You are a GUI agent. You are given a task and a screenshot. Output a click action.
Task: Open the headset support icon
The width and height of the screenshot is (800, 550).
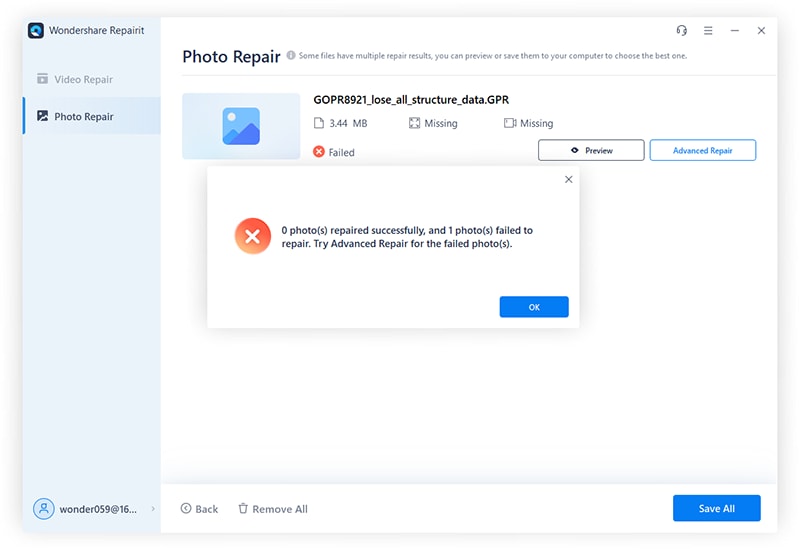point(682,31)
